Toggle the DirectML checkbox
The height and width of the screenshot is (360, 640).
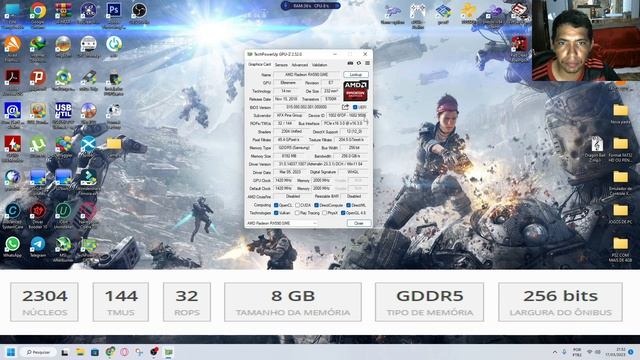348,205
